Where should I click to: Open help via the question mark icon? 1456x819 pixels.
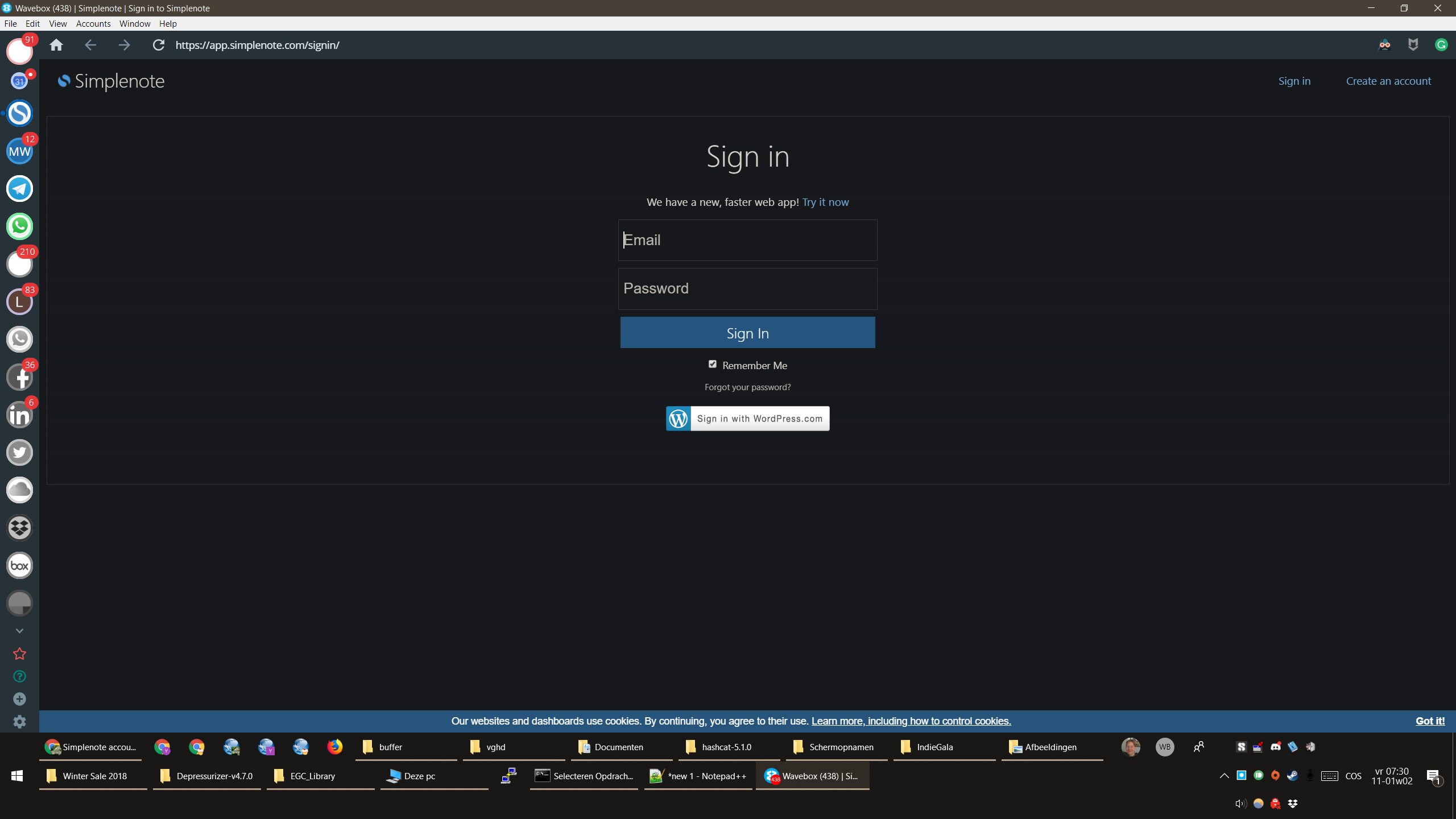tap(19, 676)
